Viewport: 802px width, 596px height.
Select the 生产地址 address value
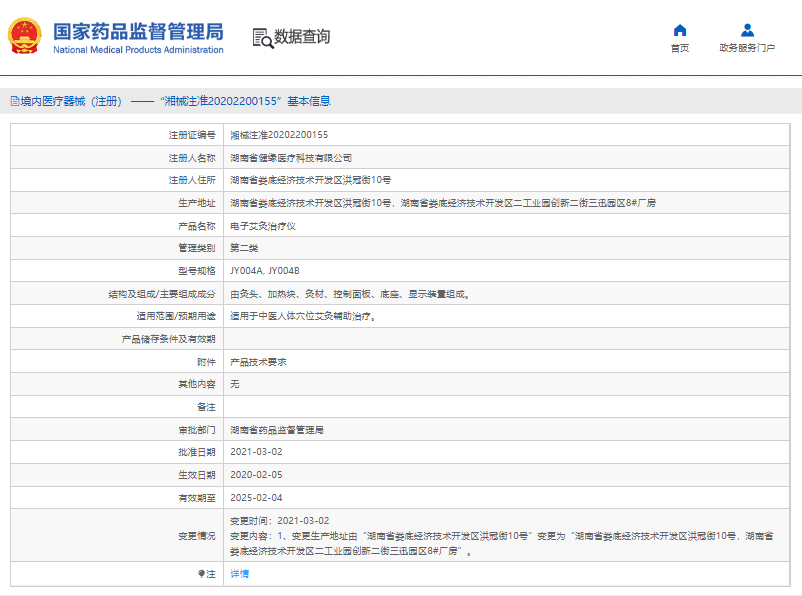pyautogui.click(x=443, y=203)
